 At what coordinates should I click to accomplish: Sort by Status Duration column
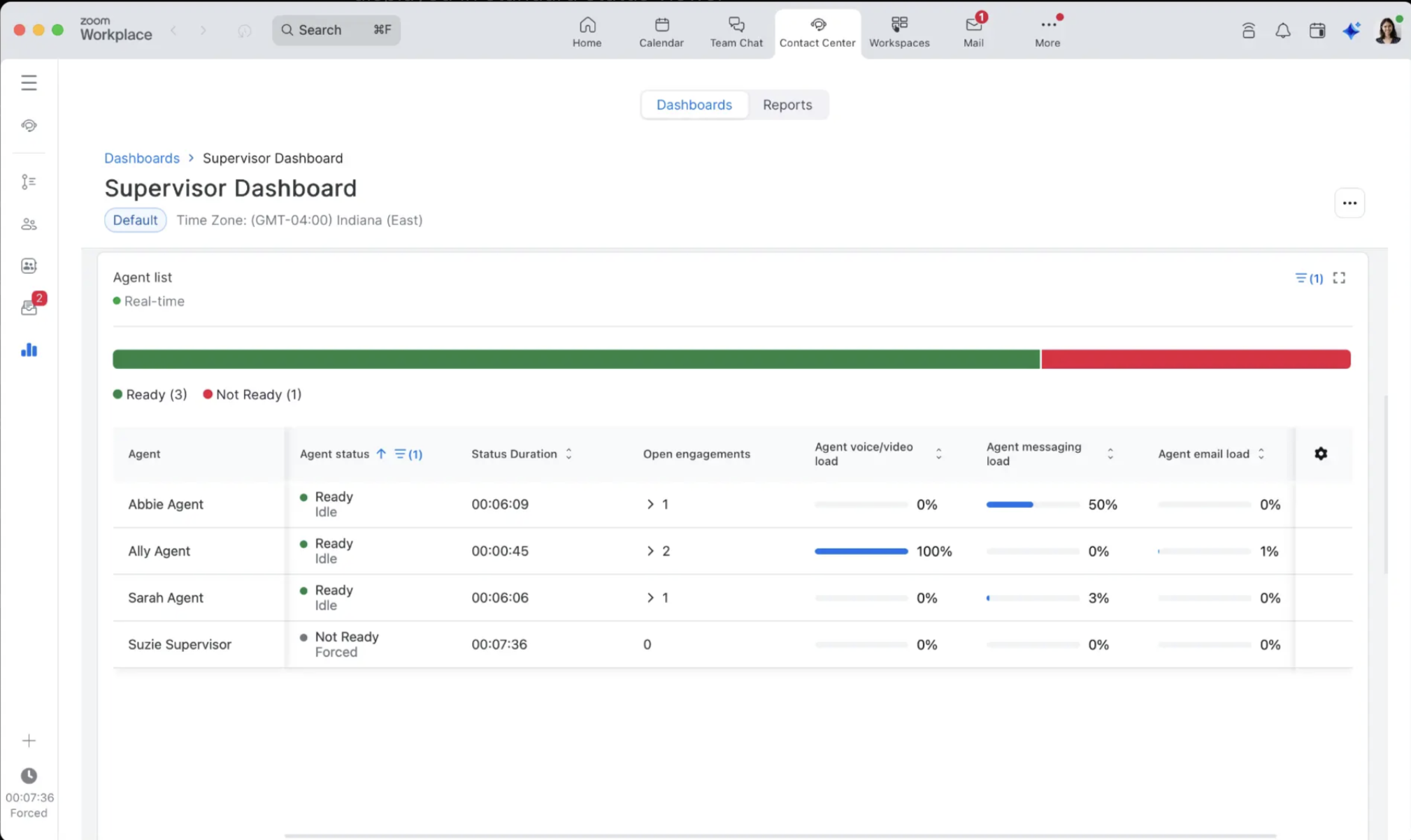pyautogui.click(x=568, y=454)
